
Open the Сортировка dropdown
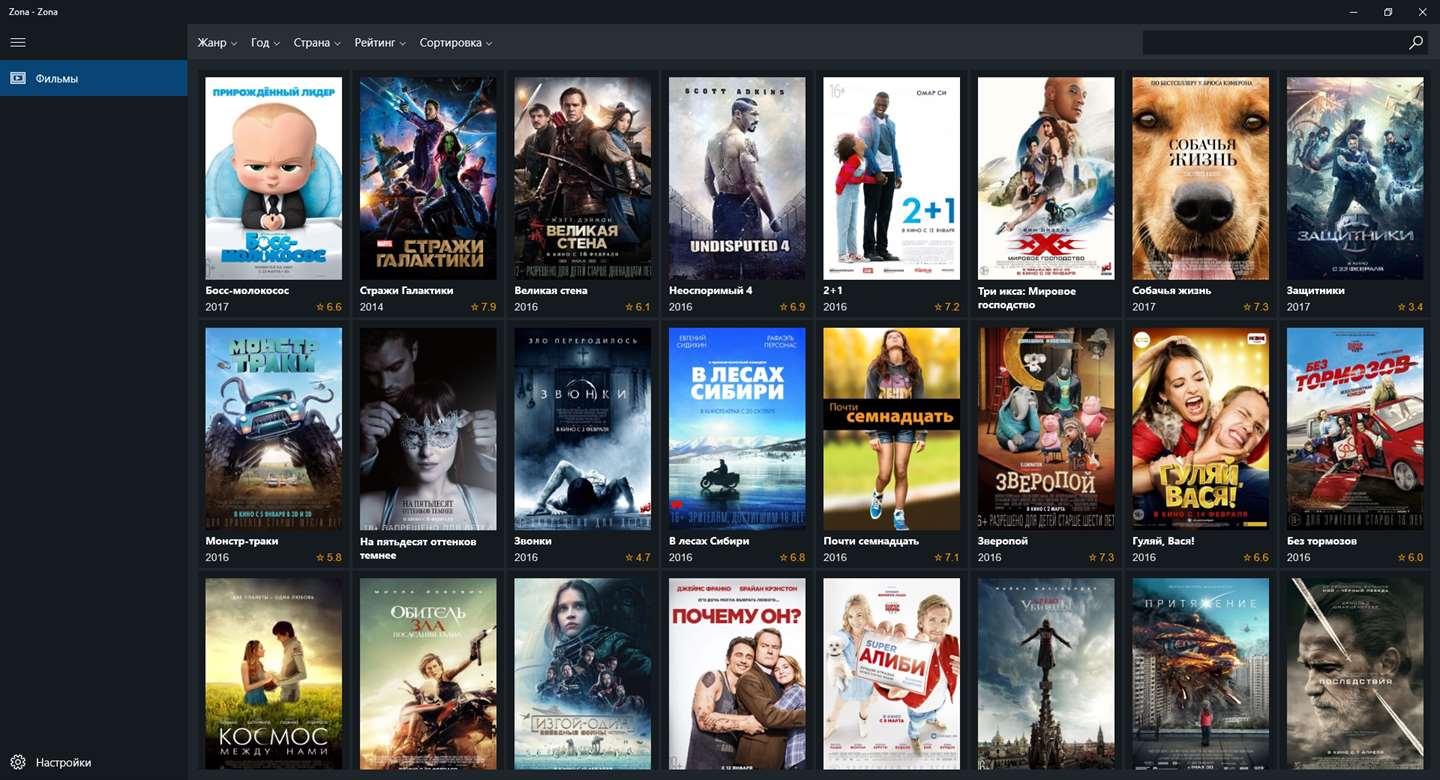(x=456, y=43)
